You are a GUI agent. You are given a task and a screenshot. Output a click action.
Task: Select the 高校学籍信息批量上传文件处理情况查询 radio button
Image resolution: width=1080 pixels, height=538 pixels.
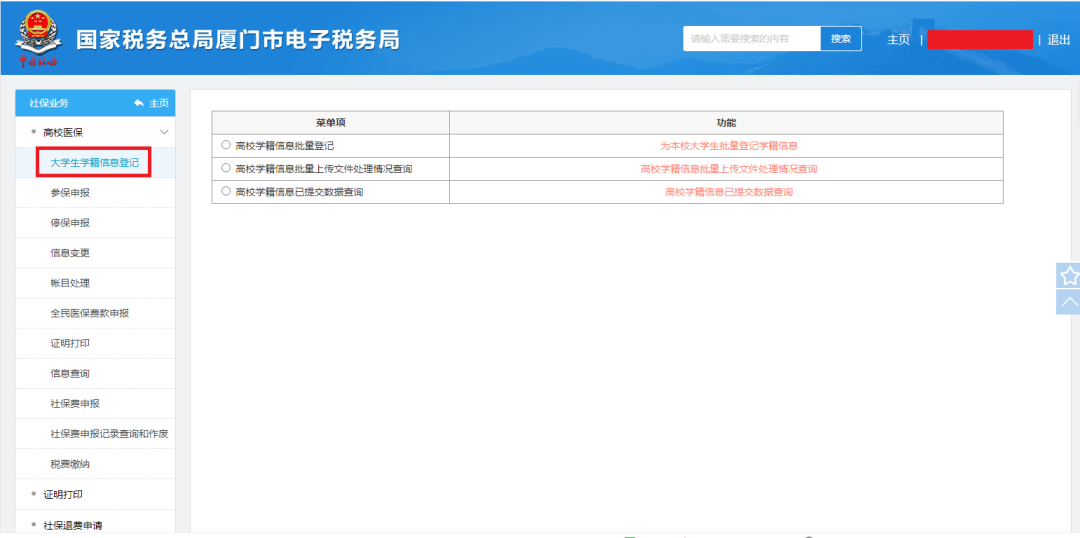click(x=226, y=168)
